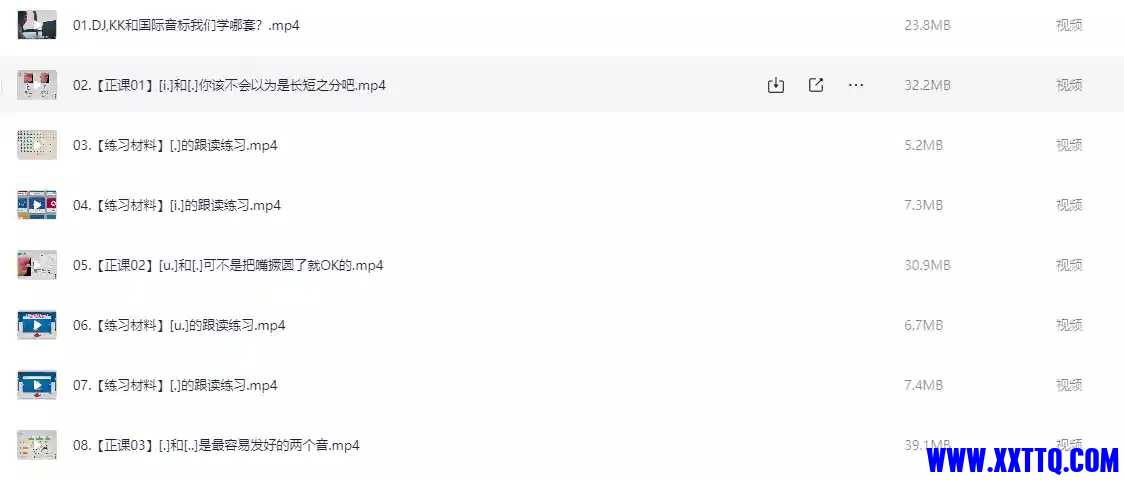Click play thumbnail of file 07
This screenshot has height=480, width=1124.
click(37, 385)
